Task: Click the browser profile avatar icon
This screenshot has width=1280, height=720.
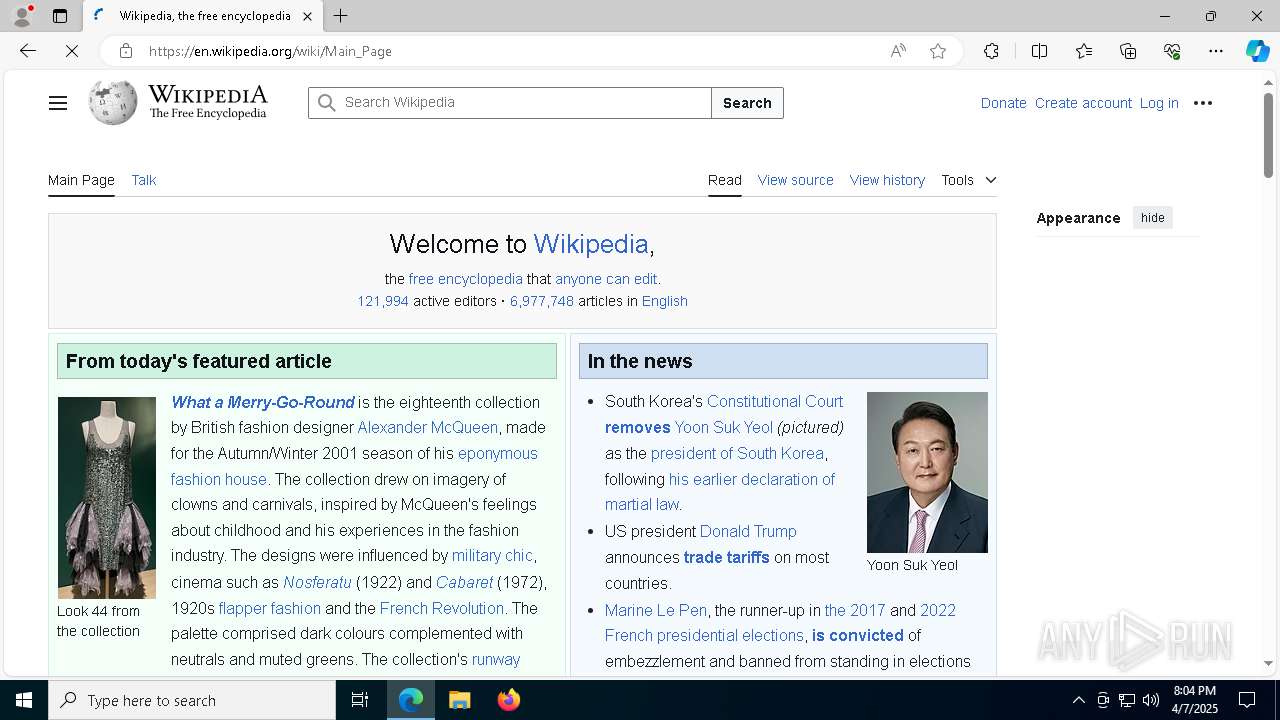Action: click(22, 16)
